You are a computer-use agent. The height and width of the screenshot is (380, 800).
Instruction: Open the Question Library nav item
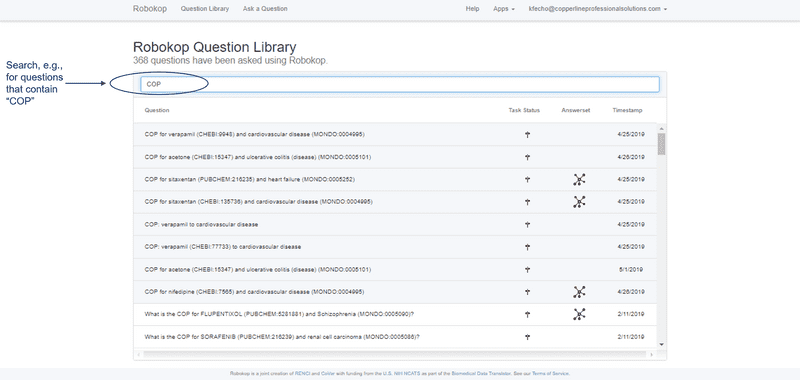pos(205,9)
